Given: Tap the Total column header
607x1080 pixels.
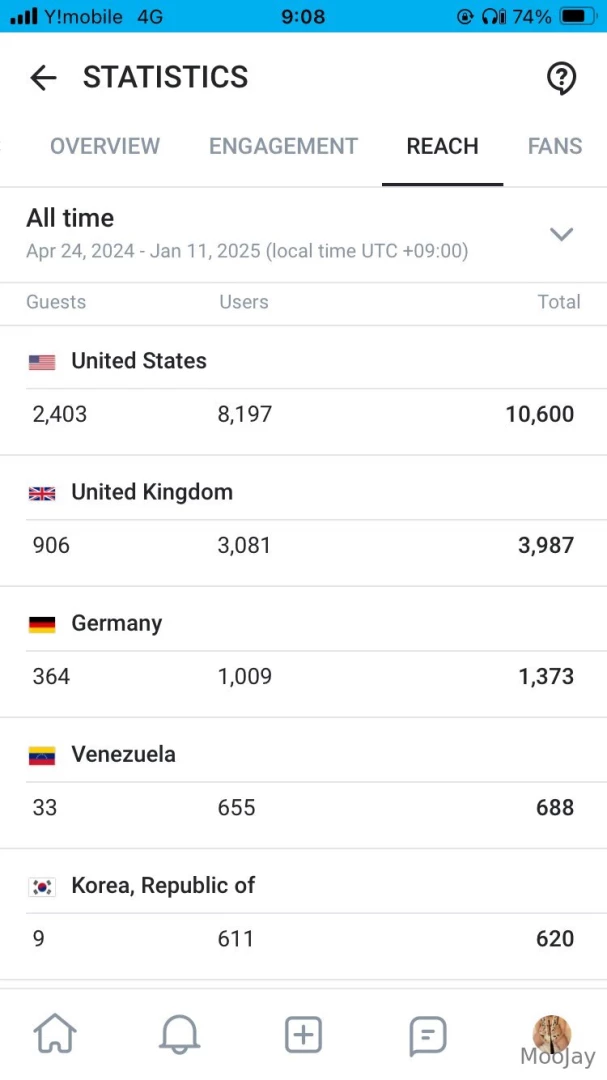Looking at the screenshot, I should click(x=558, y=302).
